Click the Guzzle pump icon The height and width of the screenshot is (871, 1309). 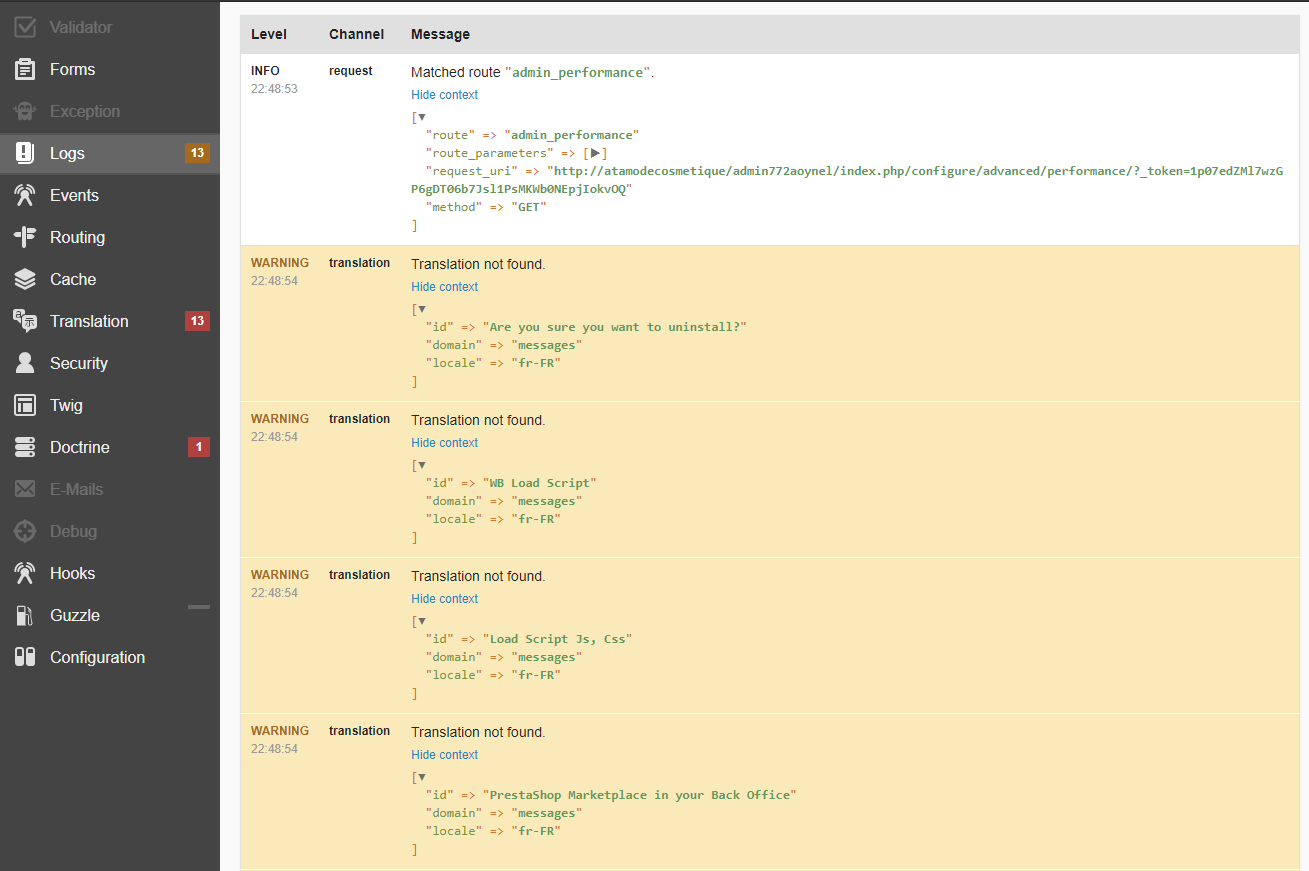[x=25, y=616]
